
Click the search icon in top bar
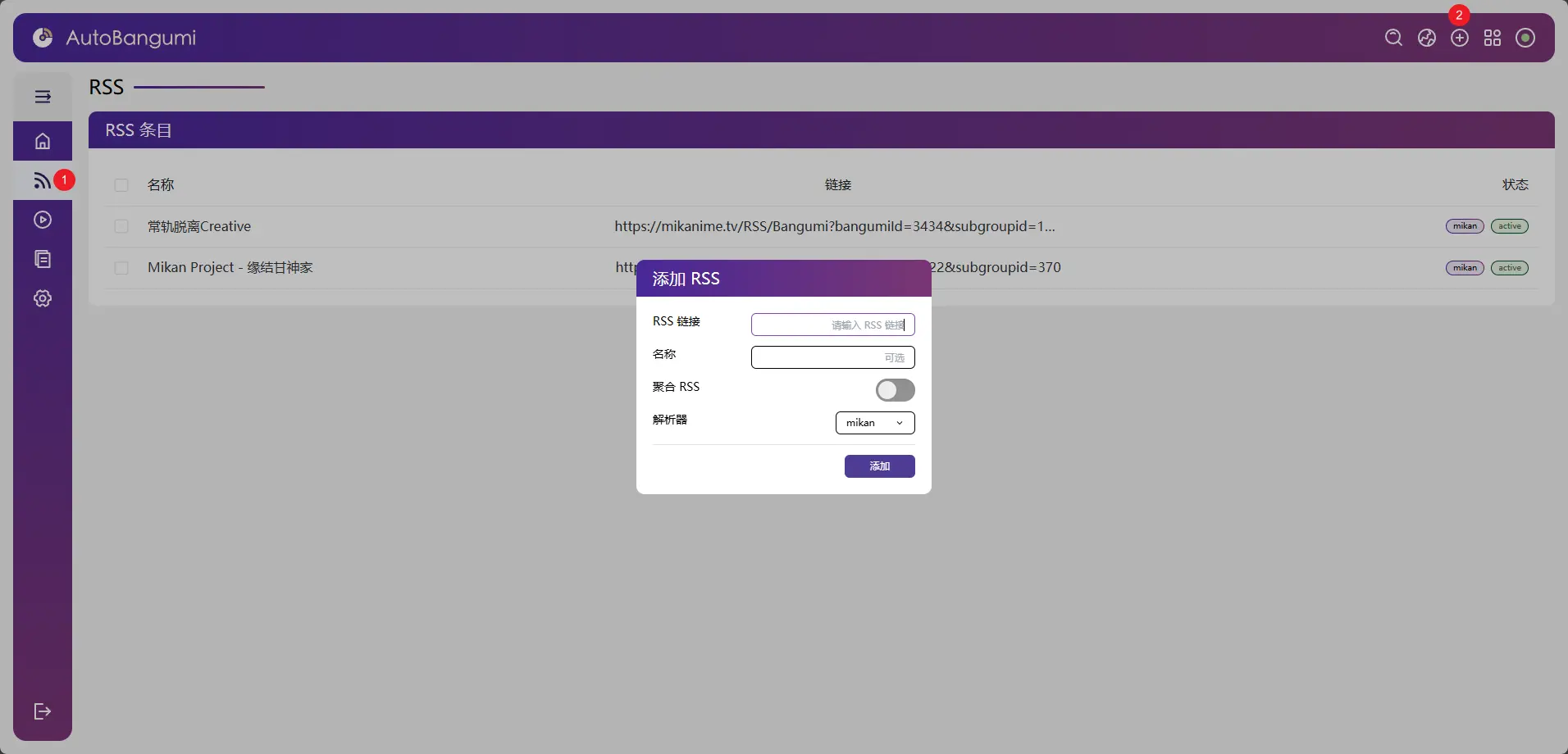click(x=1393, y=38)
